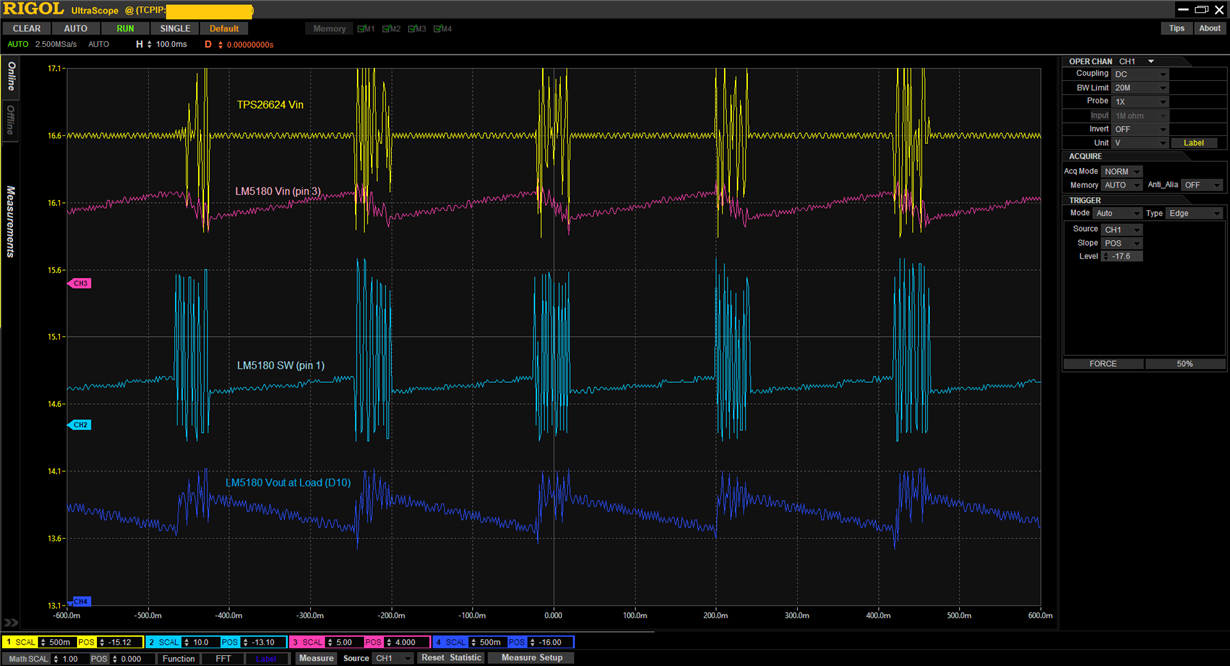Select the CH2 ground marker on the waveform edge

click(80, 425)
